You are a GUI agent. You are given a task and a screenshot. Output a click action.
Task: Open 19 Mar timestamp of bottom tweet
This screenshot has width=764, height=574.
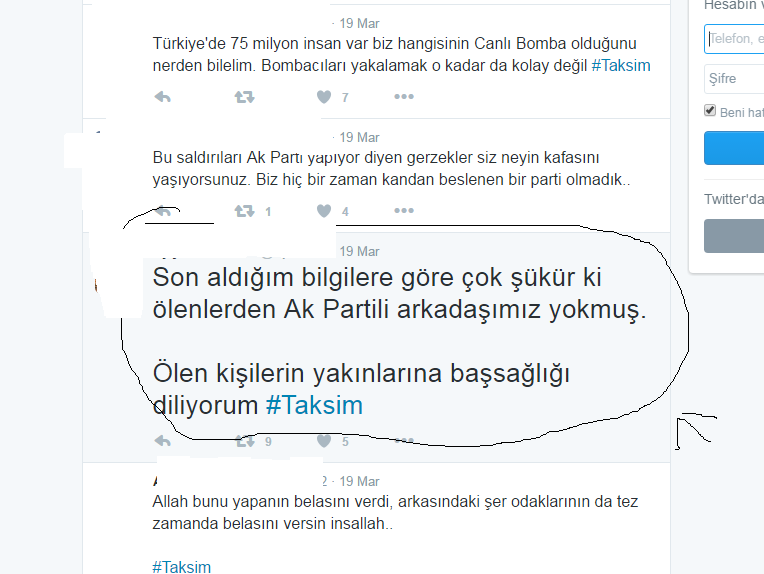(x=359, y=481)
